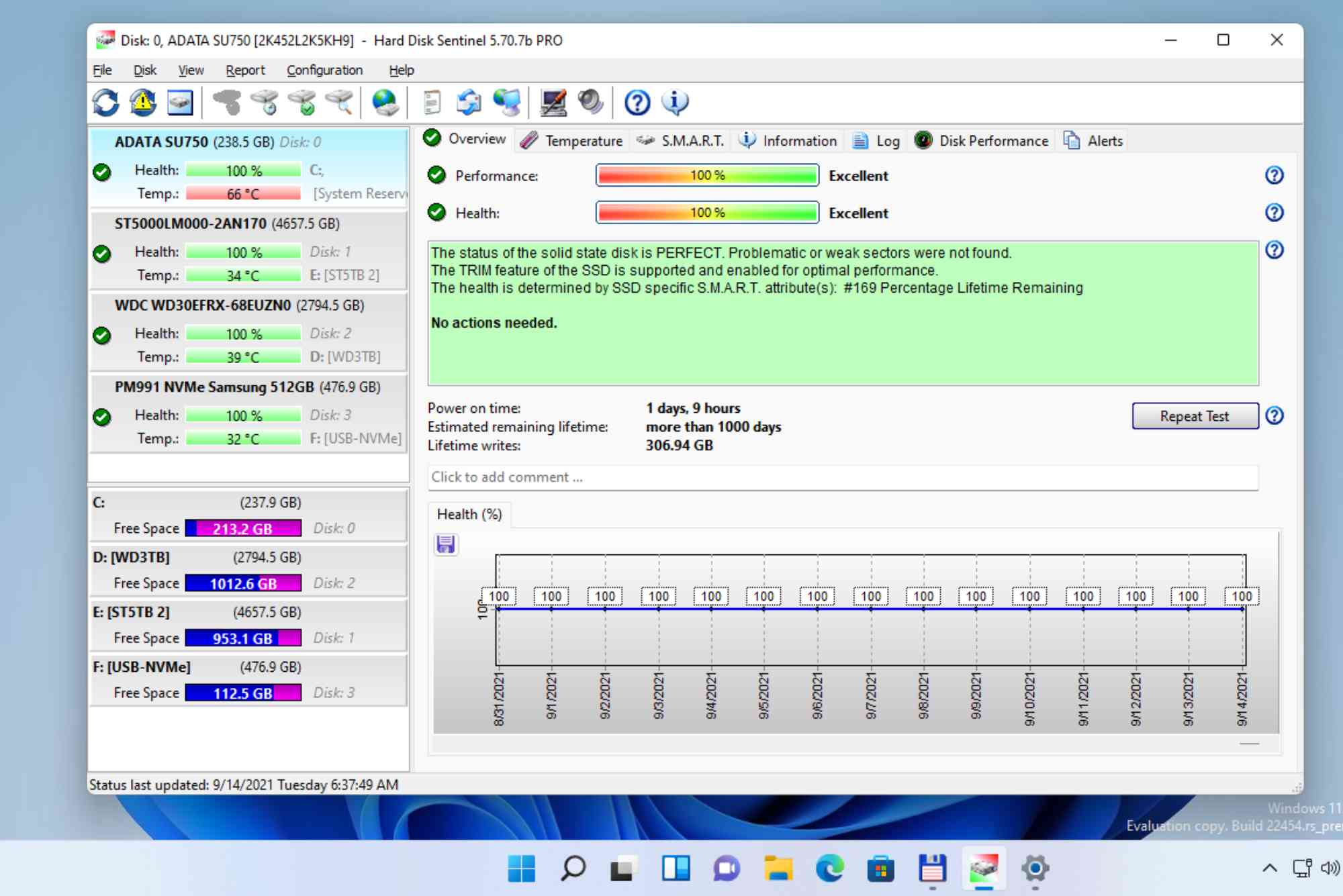Start the disk test icon with clock
This screenshot has height=896, width=1343.
tap(264, 103)
